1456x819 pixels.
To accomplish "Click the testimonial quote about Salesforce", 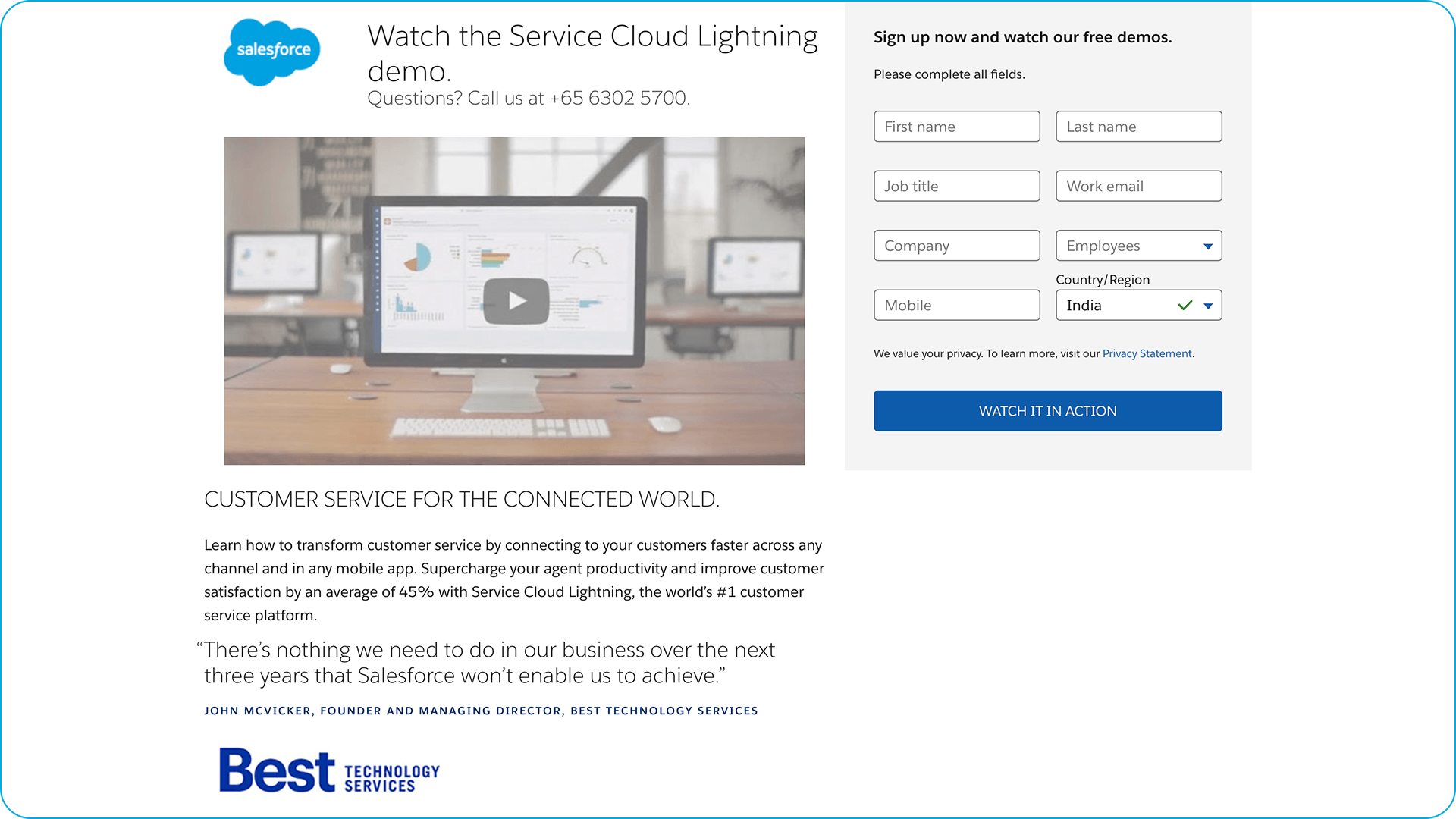I will click(485, 663).
